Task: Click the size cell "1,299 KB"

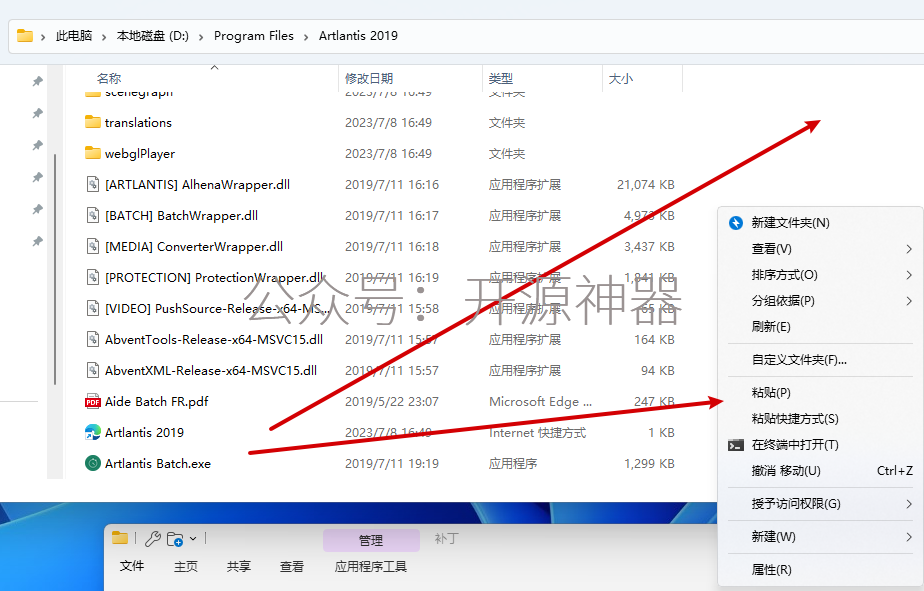Action: (649, 464)
